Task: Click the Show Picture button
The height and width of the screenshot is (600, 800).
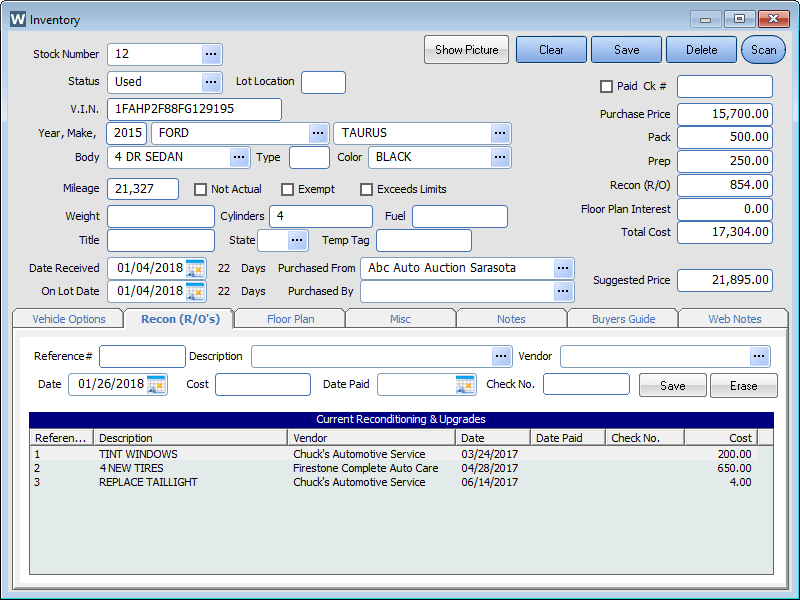Action: 466,50
